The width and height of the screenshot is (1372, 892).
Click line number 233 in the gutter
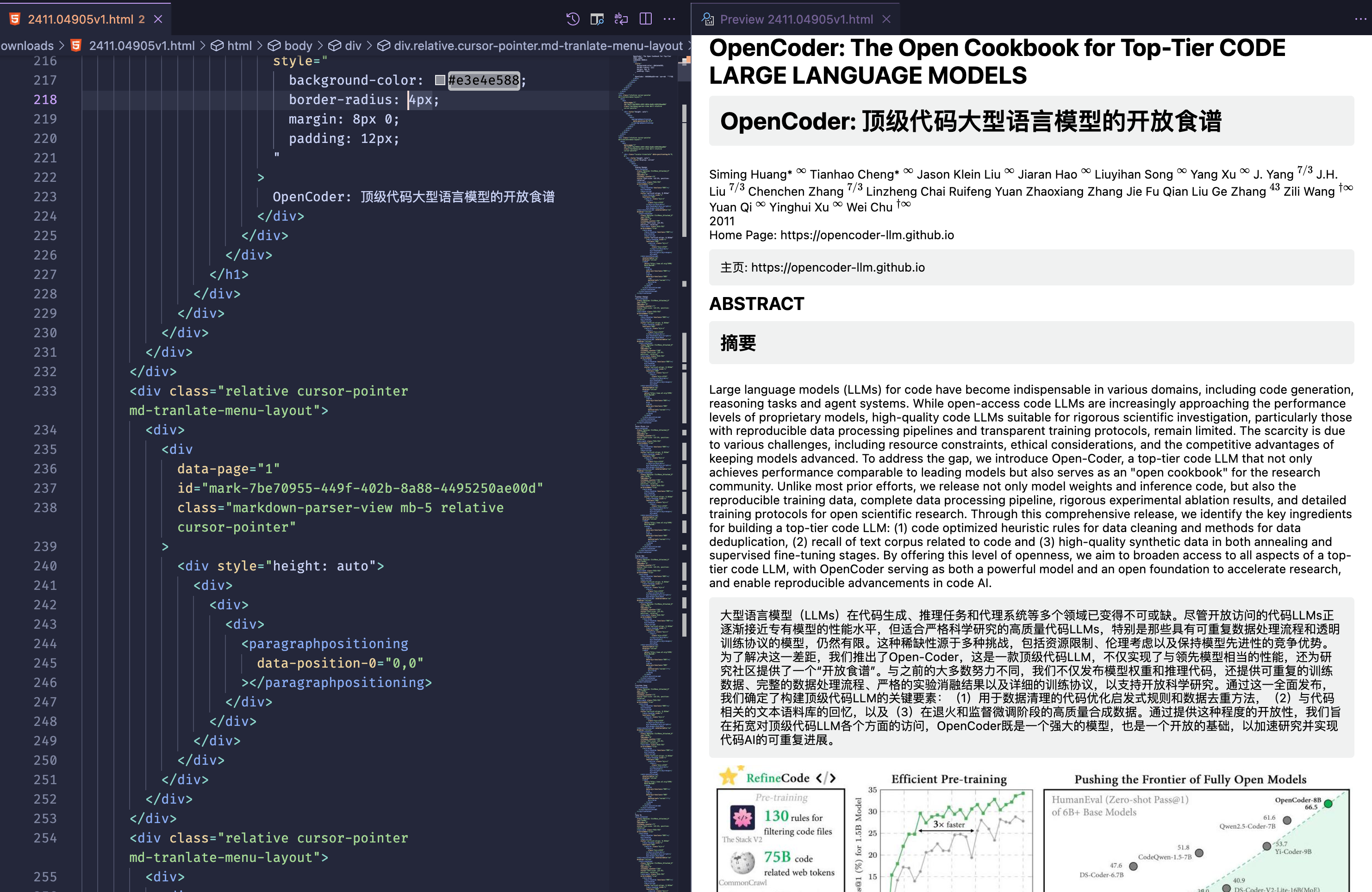45,391
